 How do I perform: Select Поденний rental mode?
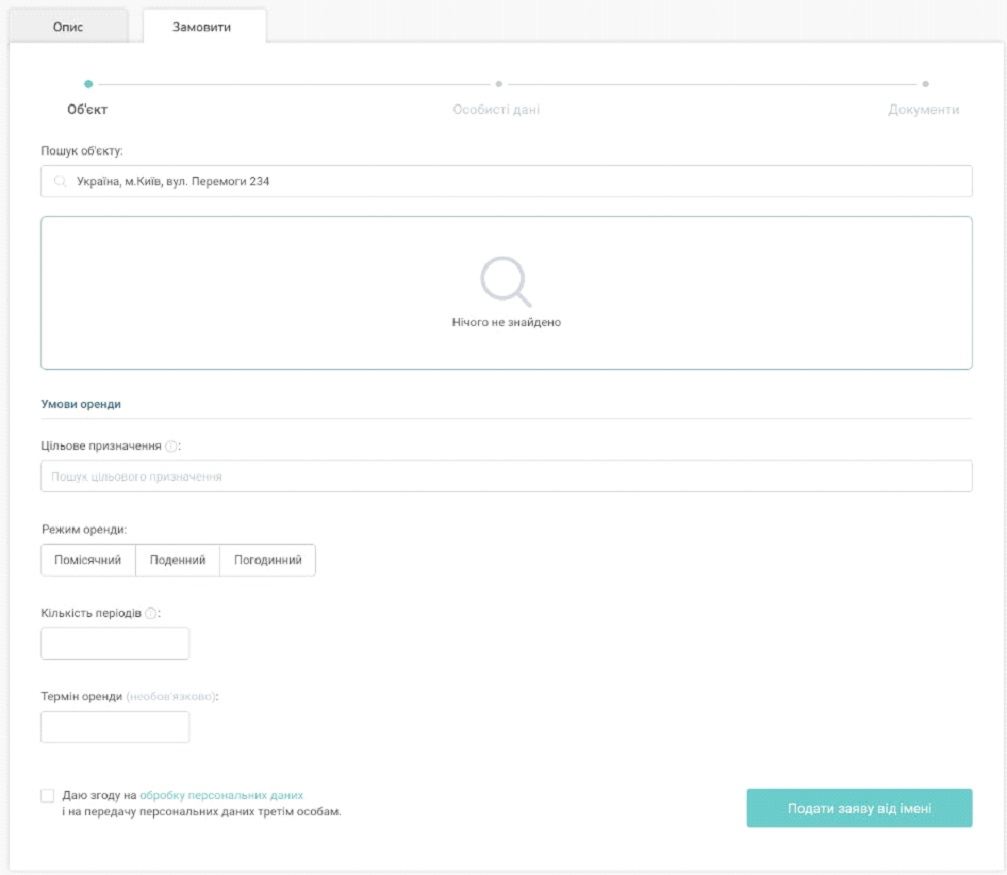177,560
